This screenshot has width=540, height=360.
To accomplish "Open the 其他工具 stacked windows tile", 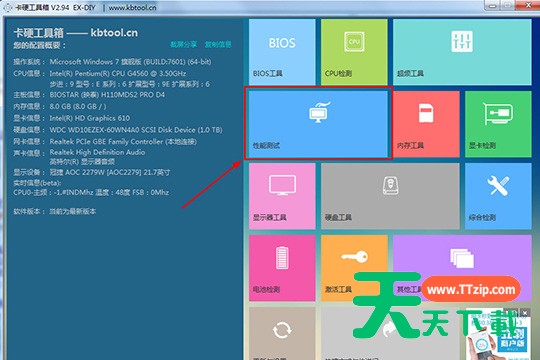I will [x=462, y=268].
